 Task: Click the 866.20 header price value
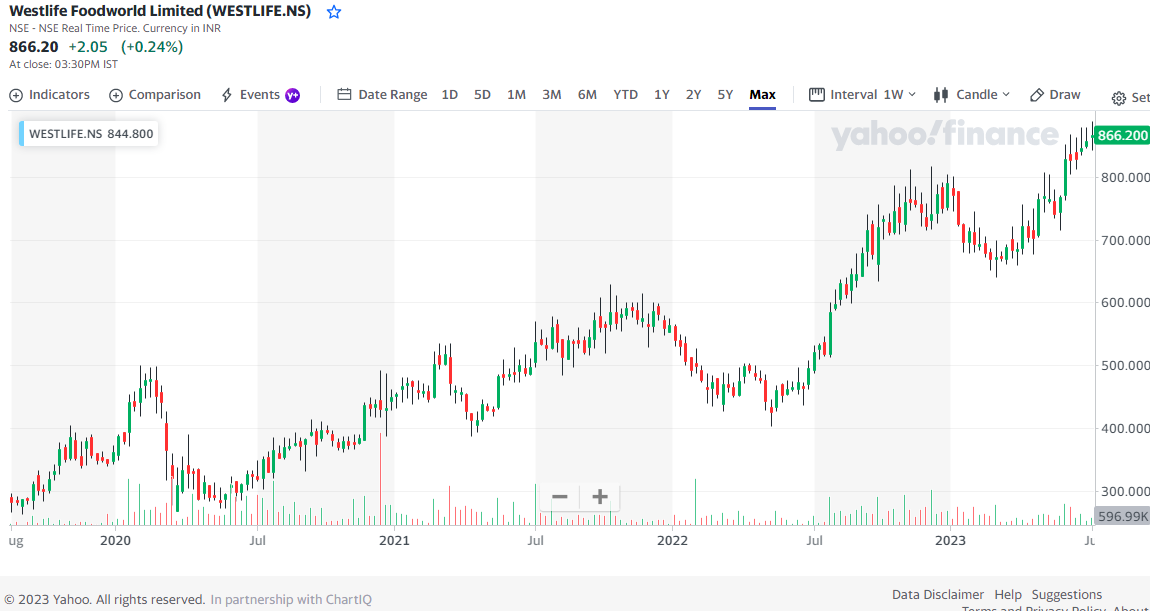click(34, 47)
